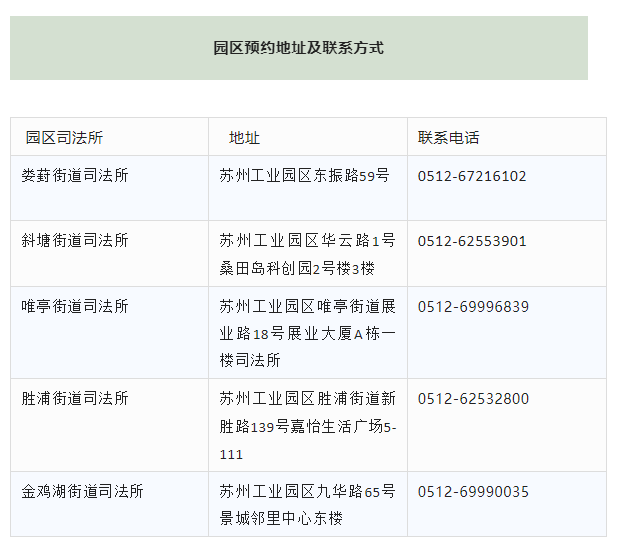Click the 唯亭街道展业路18号 address cell
The height and width of the screenshot is (549, 617).
coord(307,333)
